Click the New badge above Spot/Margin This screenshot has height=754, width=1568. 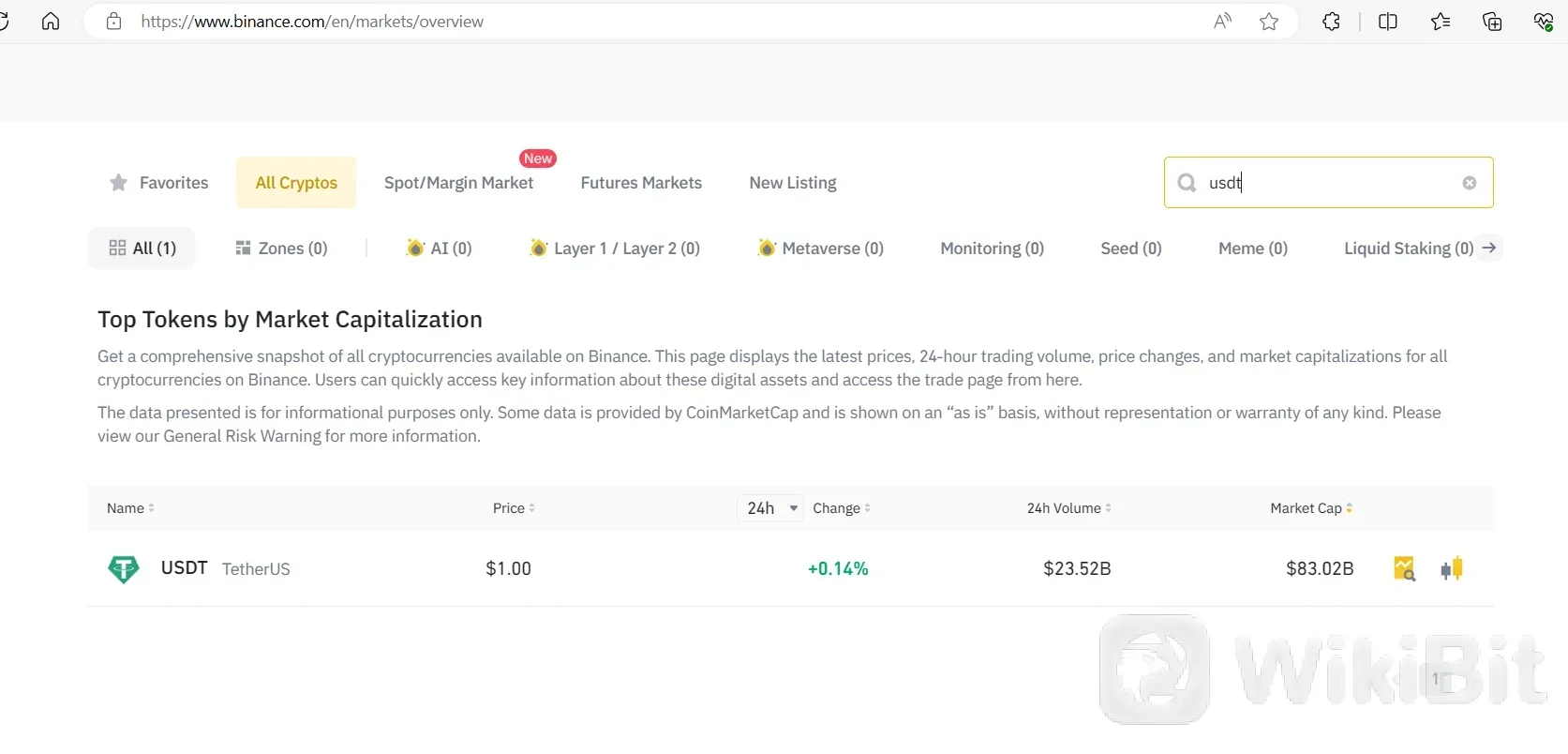tap(538, 158)
